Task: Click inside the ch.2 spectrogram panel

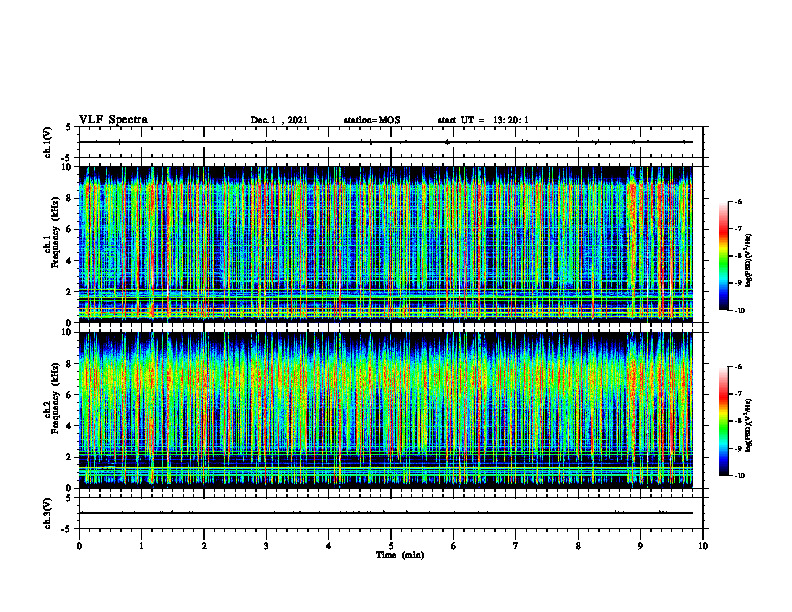Action: click(x=386, y=410)
